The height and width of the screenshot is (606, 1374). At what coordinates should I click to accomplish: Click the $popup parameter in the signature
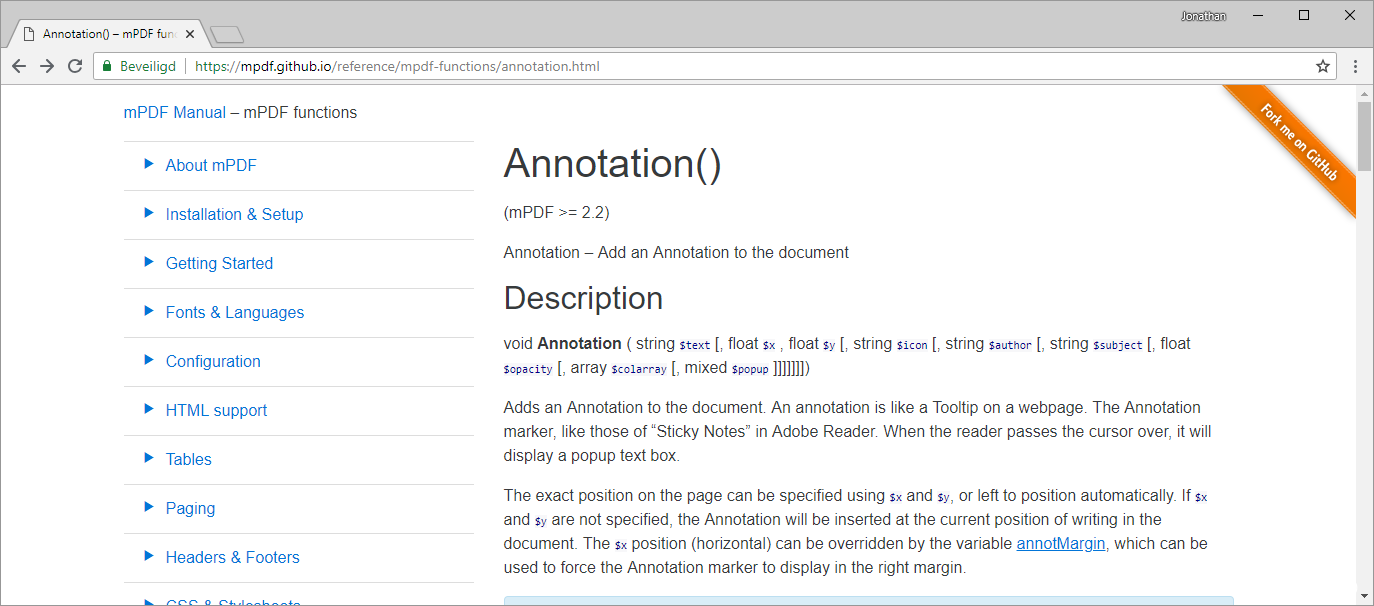(x=750, y=369)
